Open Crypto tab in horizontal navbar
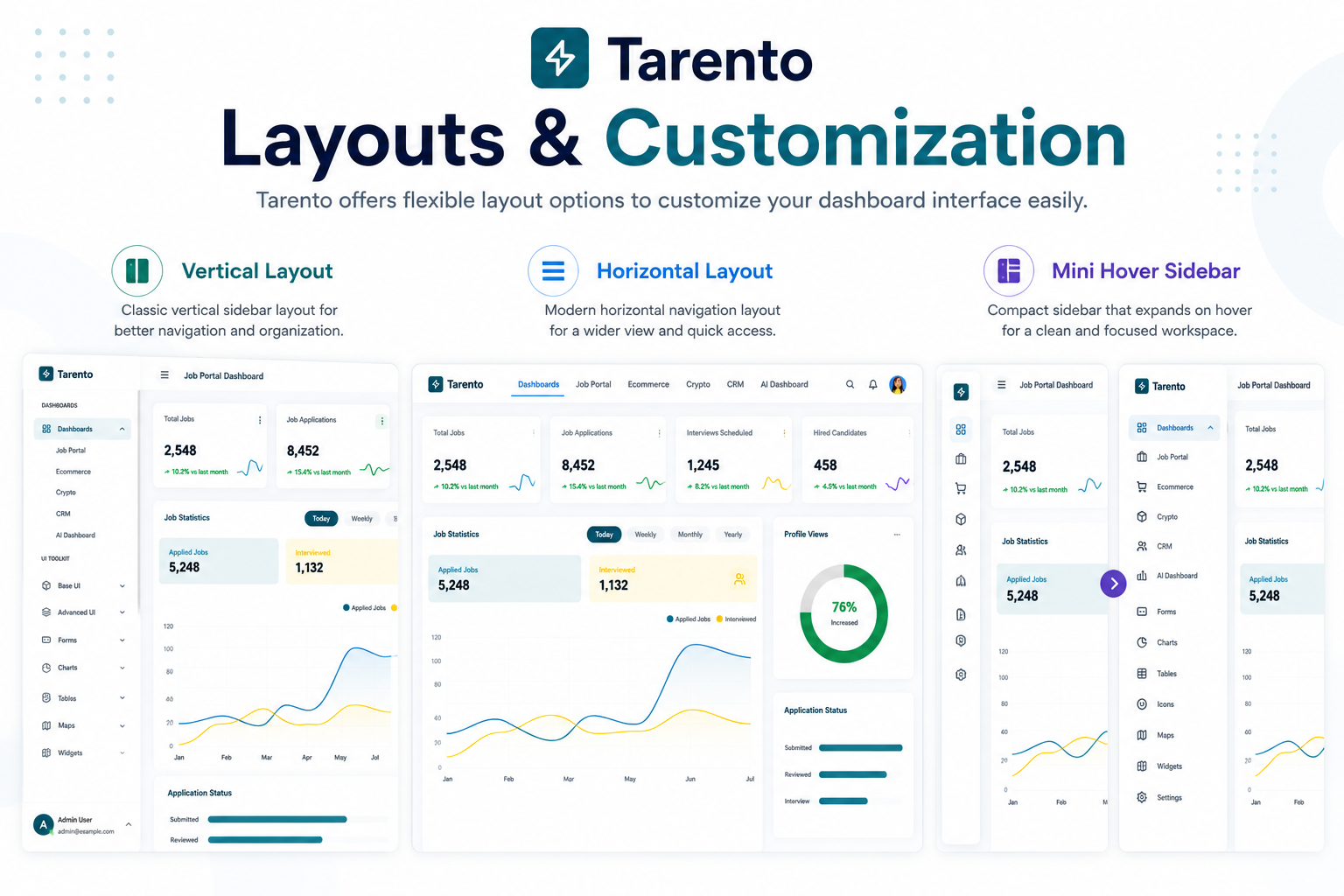Viewport: 1344px width, 896px height. [x=698, y=385]
